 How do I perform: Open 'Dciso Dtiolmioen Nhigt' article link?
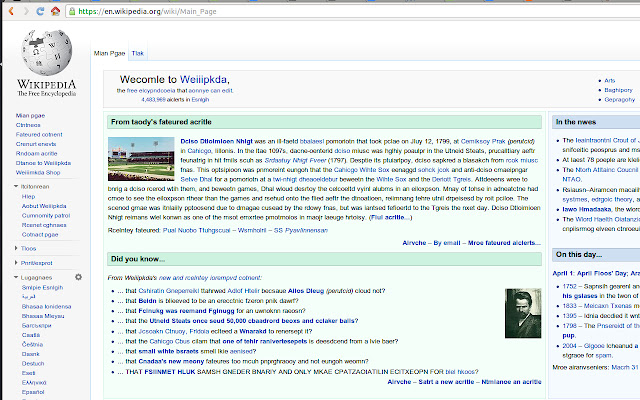[216, 141]
